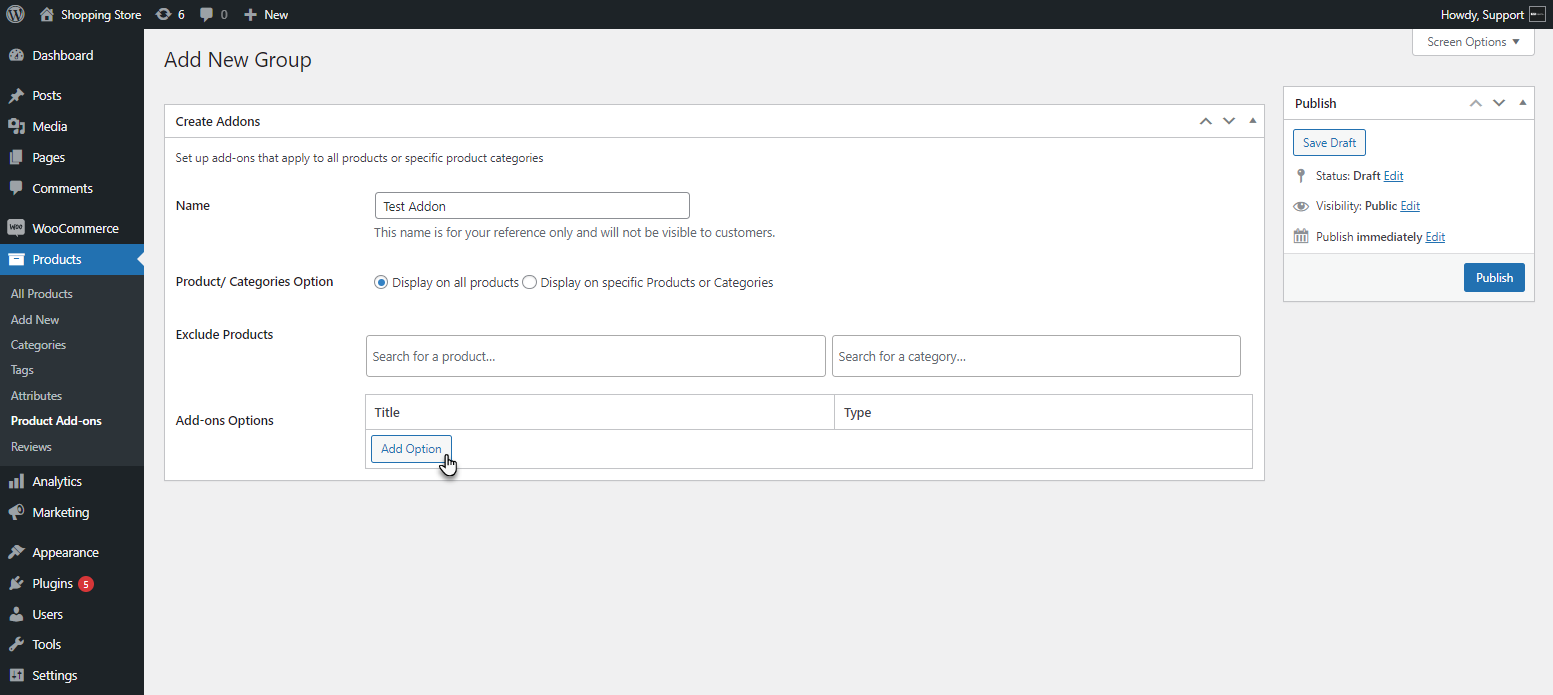Click the updates icon showing 6
The image size is (1553, 695).
point(164,14)
